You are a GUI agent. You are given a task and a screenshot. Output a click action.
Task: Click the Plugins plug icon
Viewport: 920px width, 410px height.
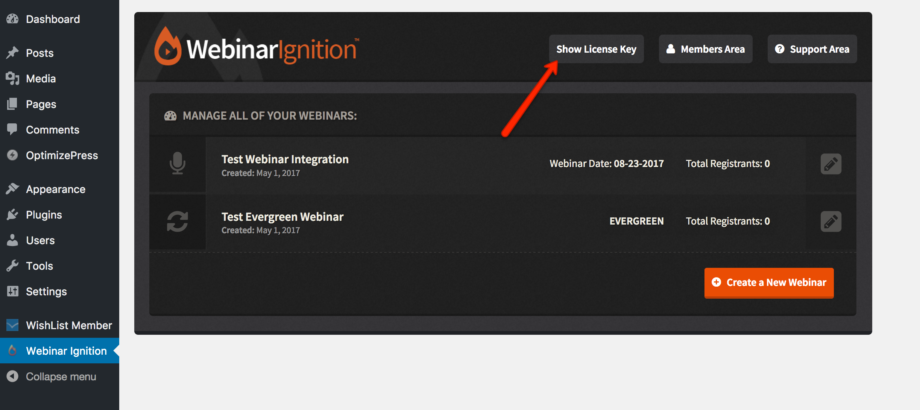(12, 215)
